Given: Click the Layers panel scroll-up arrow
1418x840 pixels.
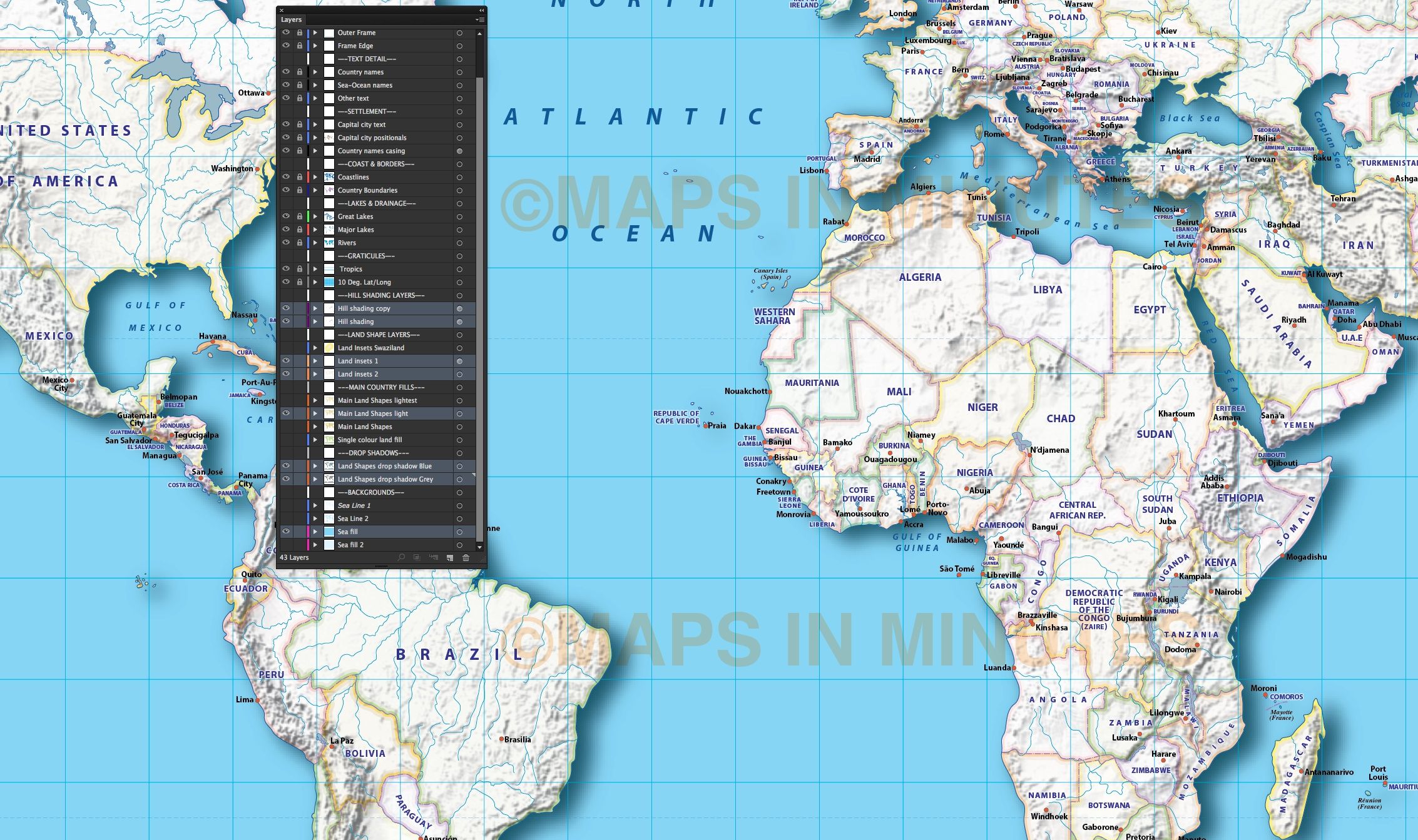Looking at the screenshot, I should (480, 33).
